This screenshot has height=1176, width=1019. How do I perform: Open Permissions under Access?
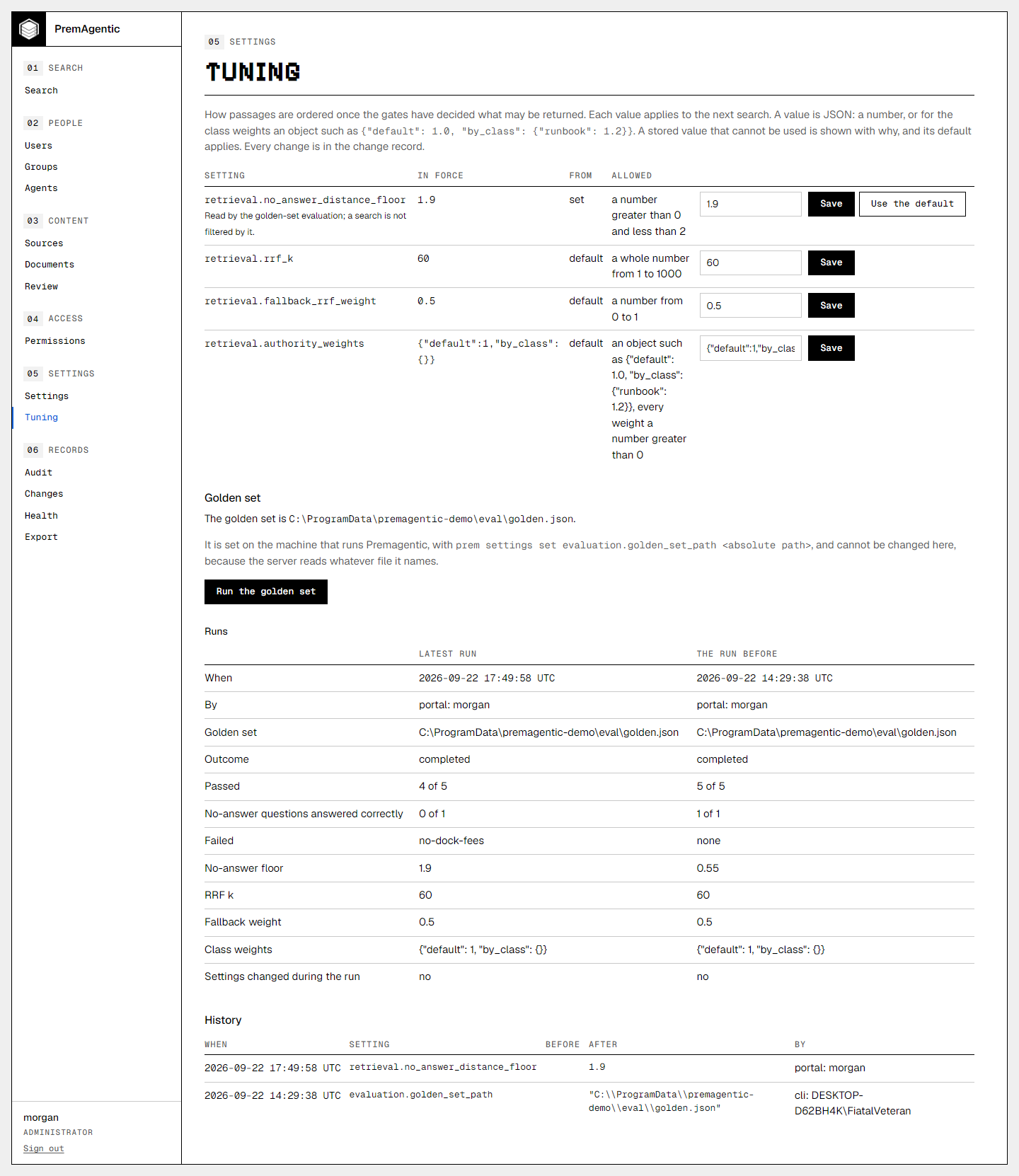click(x=55, y=341)
